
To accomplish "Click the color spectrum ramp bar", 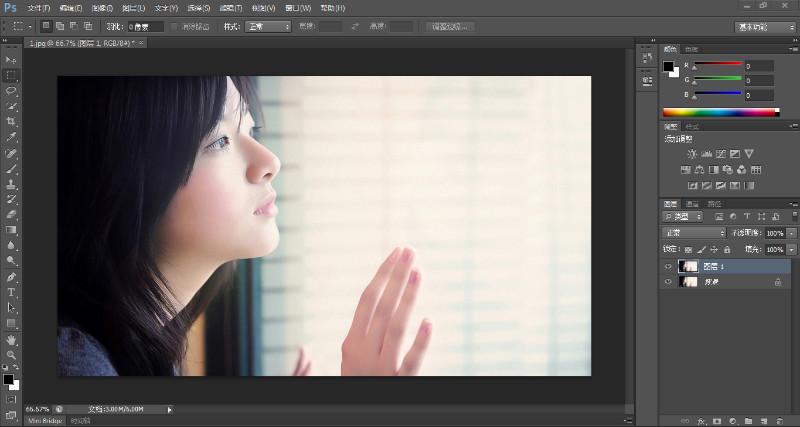I will [x=720, y=112].
